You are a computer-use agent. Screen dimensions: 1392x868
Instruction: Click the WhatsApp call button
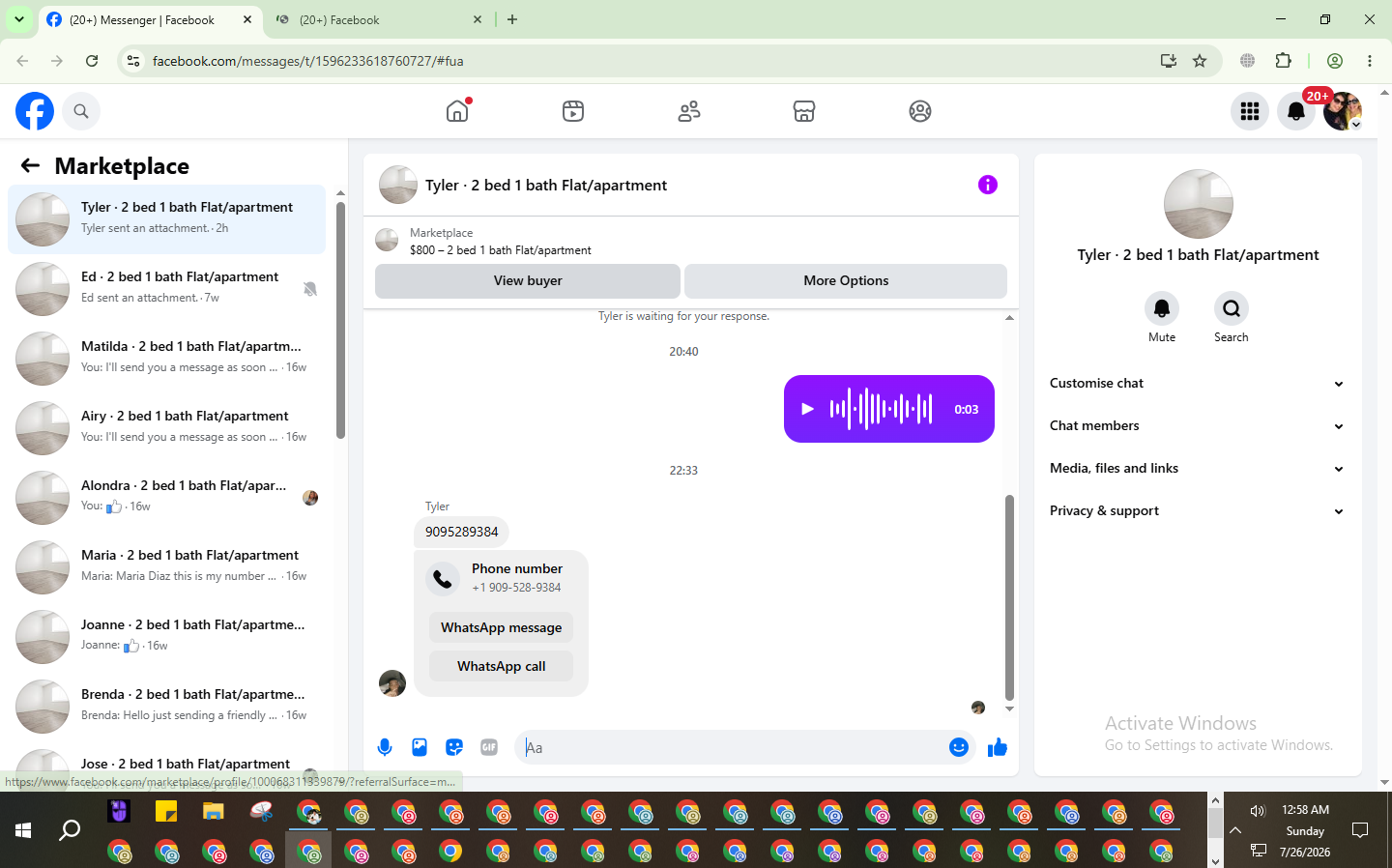pos(501,666)
